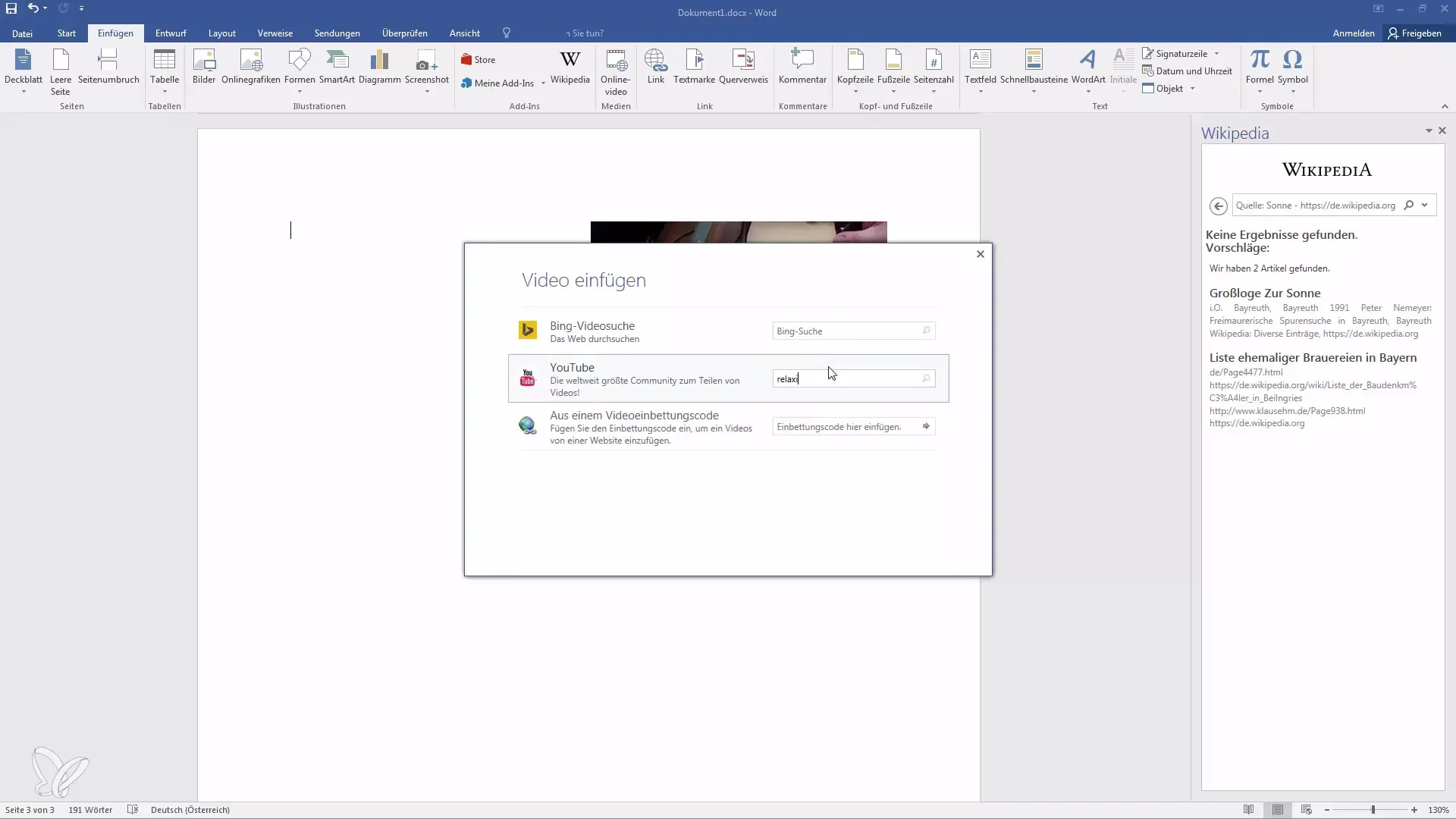Switch to the Layout tab
Image resolution: width=1456 pixels, height=819 pixels.
click(x=222, y=33)
